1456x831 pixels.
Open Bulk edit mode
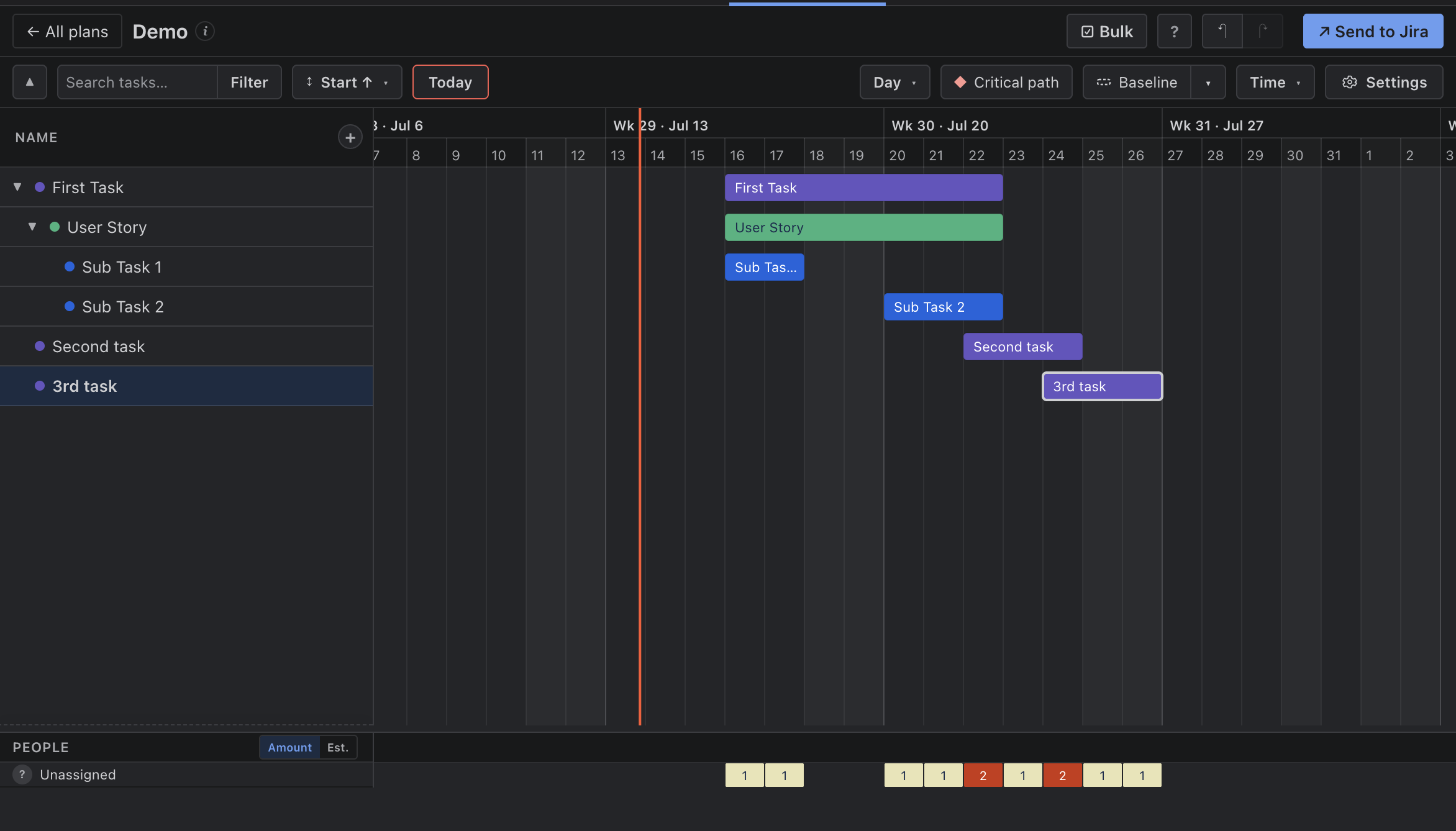[x=1106, y=32]
